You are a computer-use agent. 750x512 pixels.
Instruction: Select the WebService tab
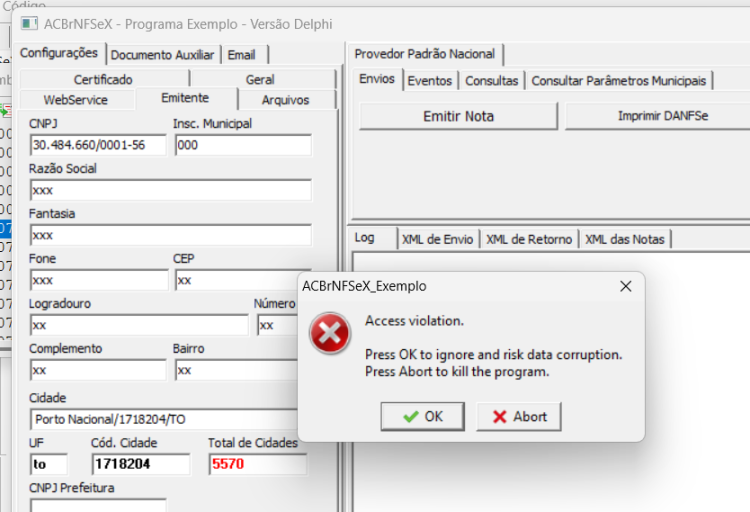click(x=76, y=100)
